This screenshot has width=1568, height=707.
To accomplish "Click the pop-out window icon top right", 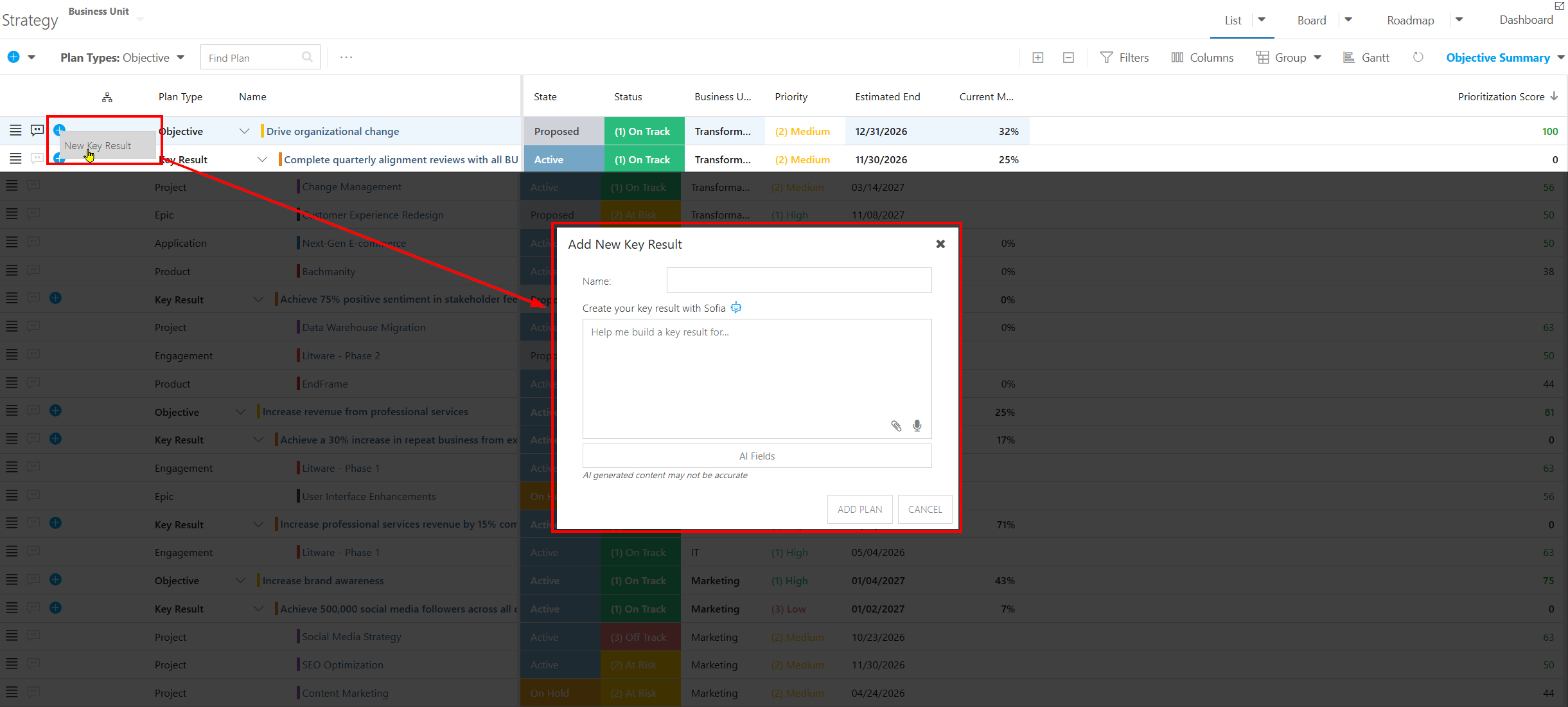I will click(x=1559, y=6).
